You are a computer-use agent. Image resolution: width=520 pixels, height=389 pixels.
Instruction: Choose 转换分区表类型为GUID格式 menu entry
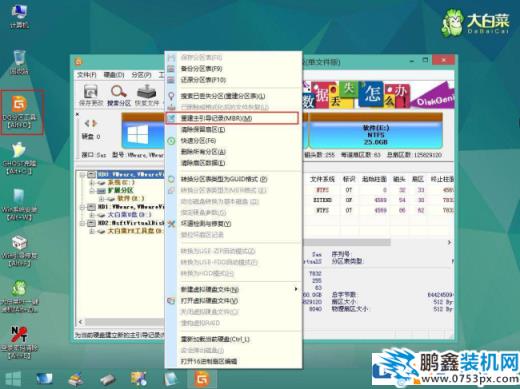tap(233, 179)
